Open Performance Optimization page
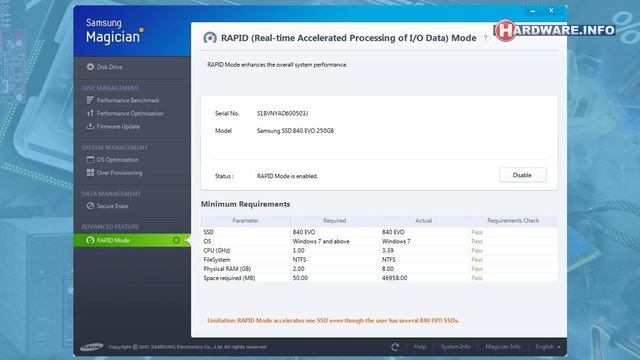This screenshot has height=360, width=640. (x=130, y=113)
